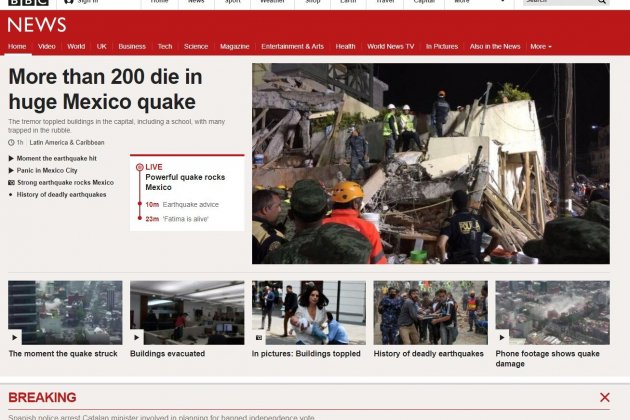Click the Latin America & Caribbean tag
Viewport: 630px width, 420px height.
(67, 143)
